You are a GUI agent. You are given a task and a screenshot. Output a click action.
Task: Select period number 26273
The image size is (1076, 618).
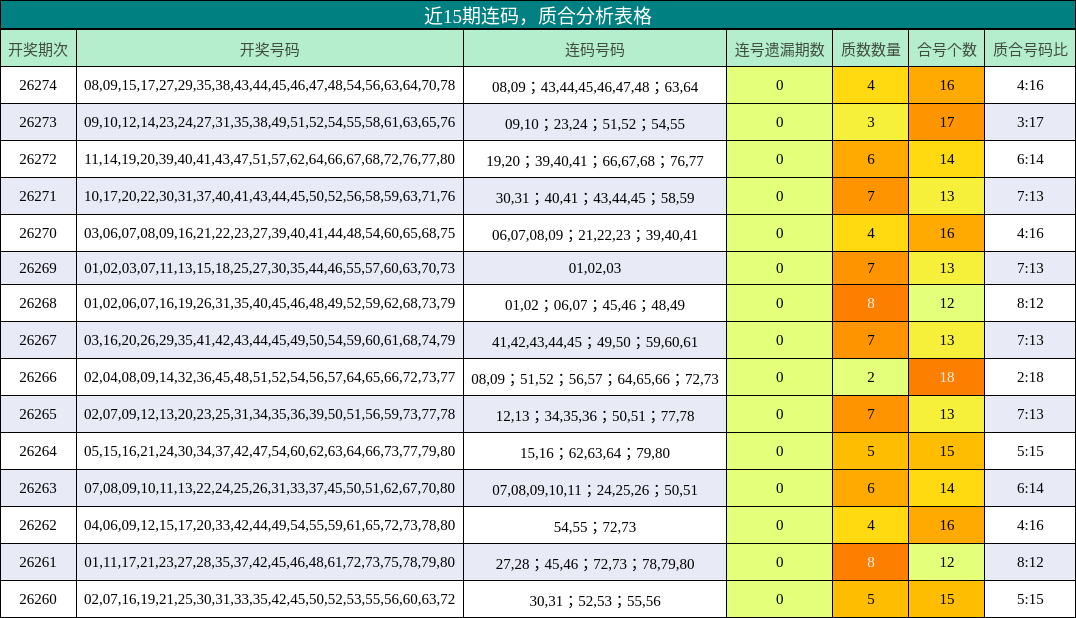point(38,122)
